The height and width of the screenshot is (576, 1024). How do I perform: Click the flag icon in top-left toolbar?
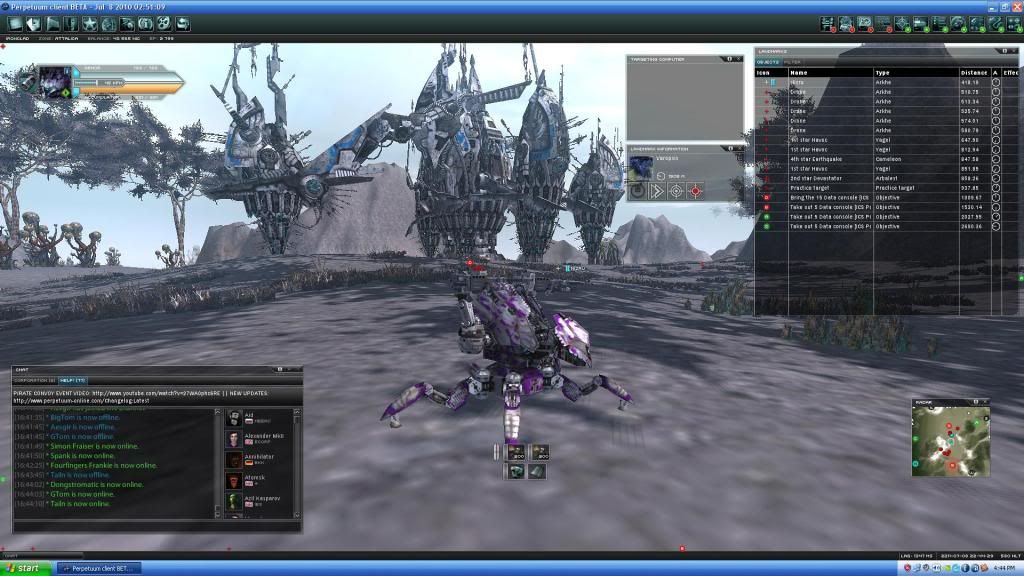click(x=52, y=24)
